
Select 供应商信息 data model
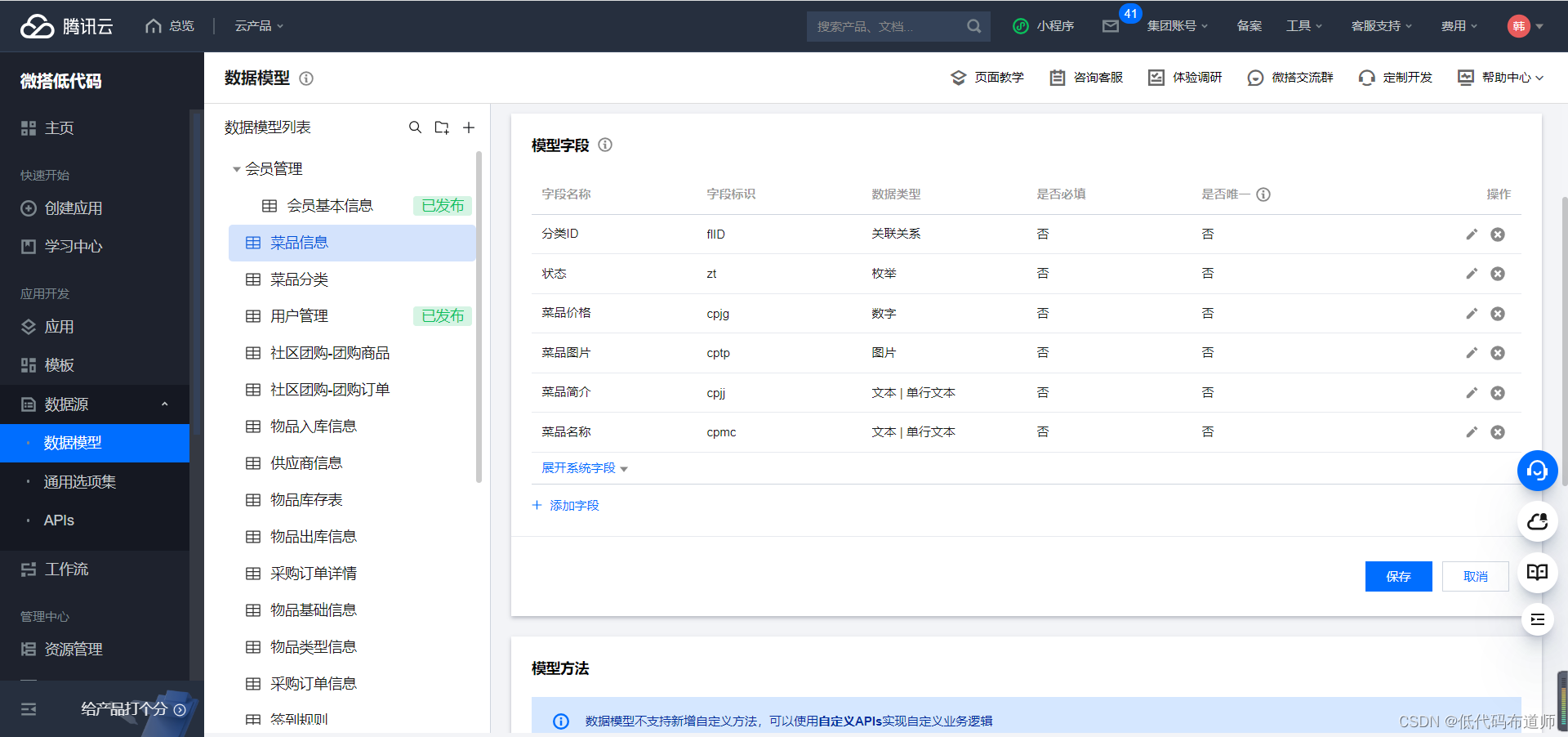(352, 463)
